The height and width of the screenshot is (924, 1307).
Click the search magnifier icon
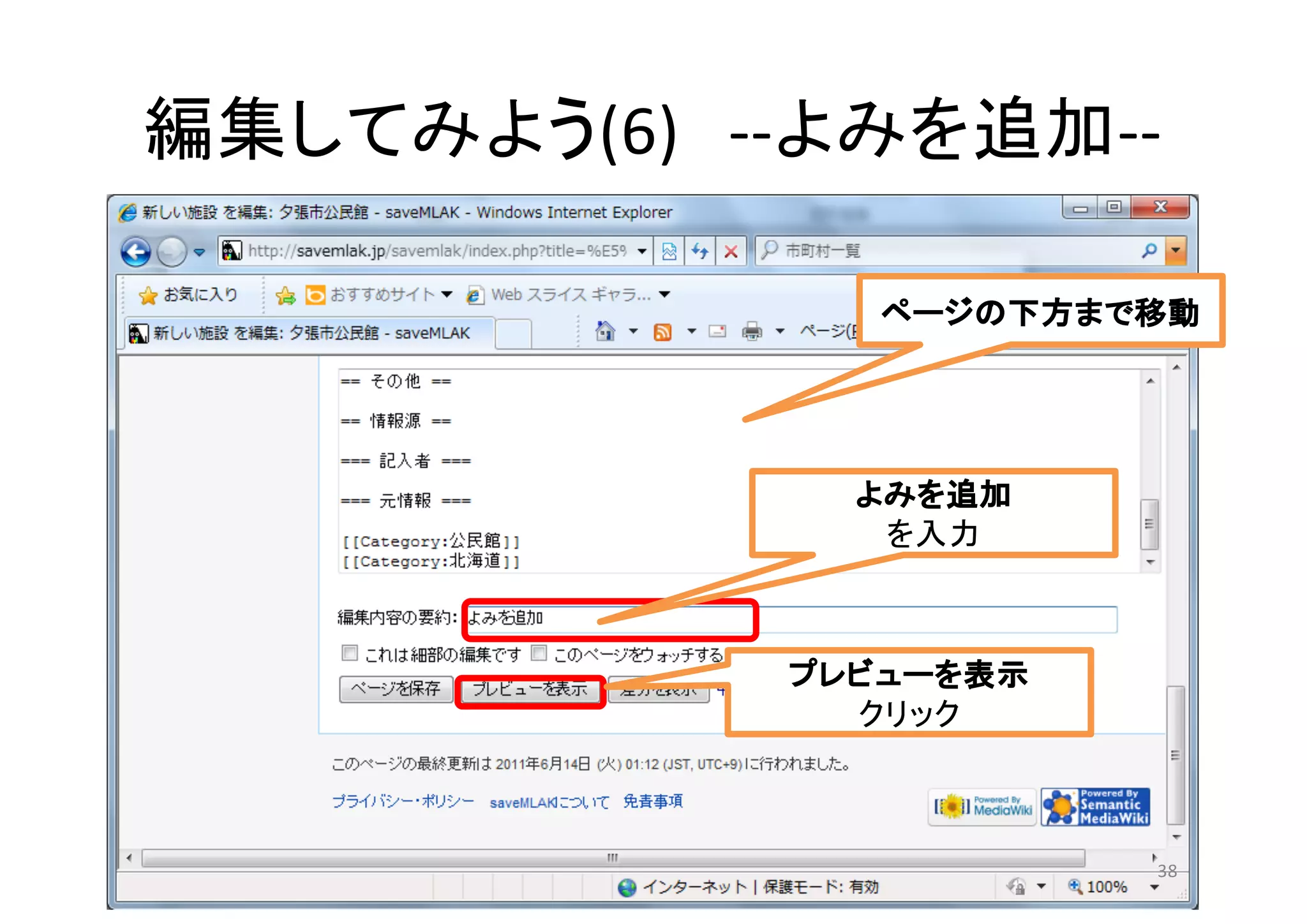coord(1149,250)
